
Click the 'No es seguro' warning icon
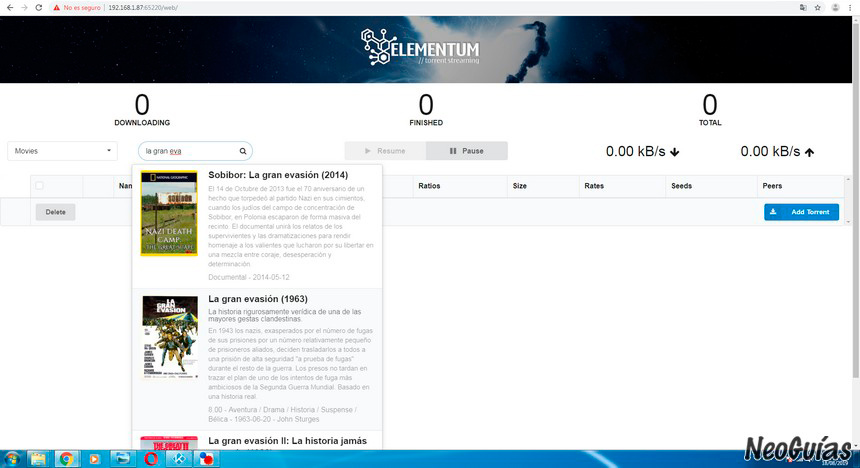55,7
